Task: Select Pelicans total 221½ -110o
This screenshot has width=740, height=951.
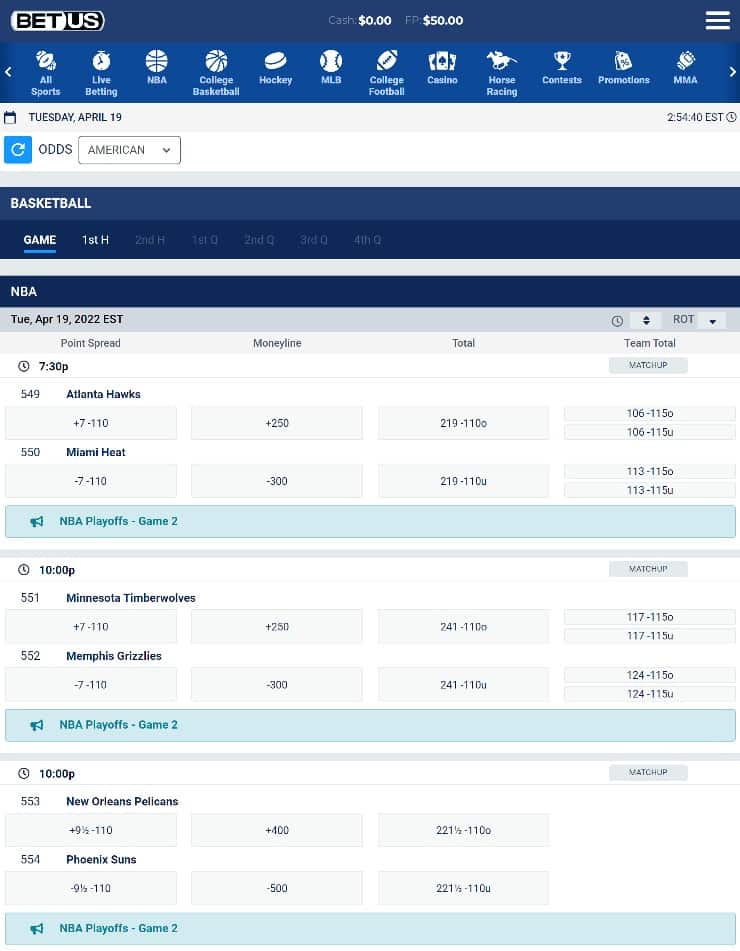Action: (463, 830)
